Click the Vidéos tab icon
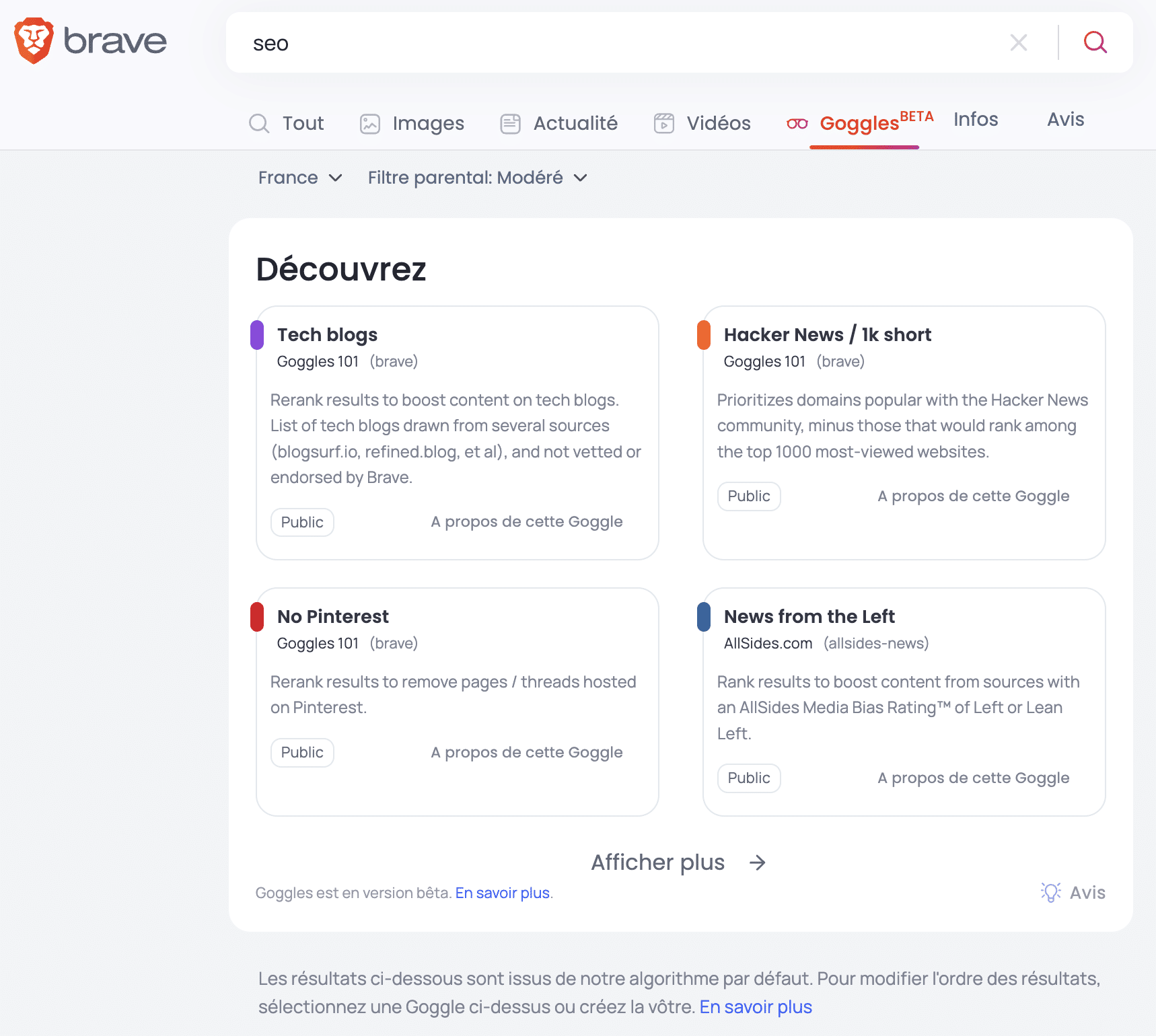Viewport: 1156px width, 1036px height. point(663,124)
